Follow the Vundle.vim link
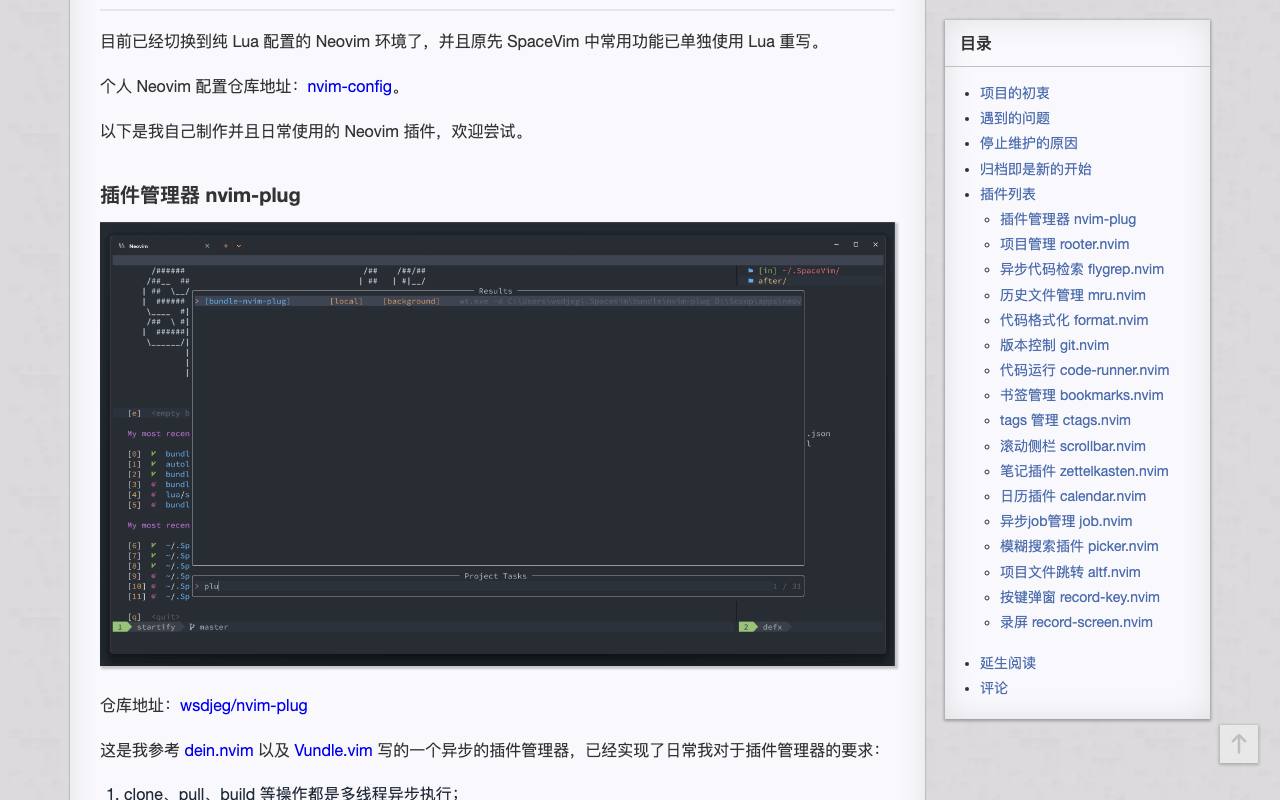Viewport: 1280px width, 800px height. [333, 750]
